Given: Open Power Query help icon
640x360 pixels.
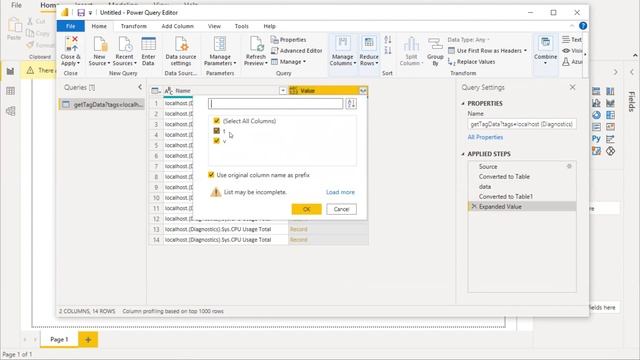Looking at the screenshot, I should 583,26.
